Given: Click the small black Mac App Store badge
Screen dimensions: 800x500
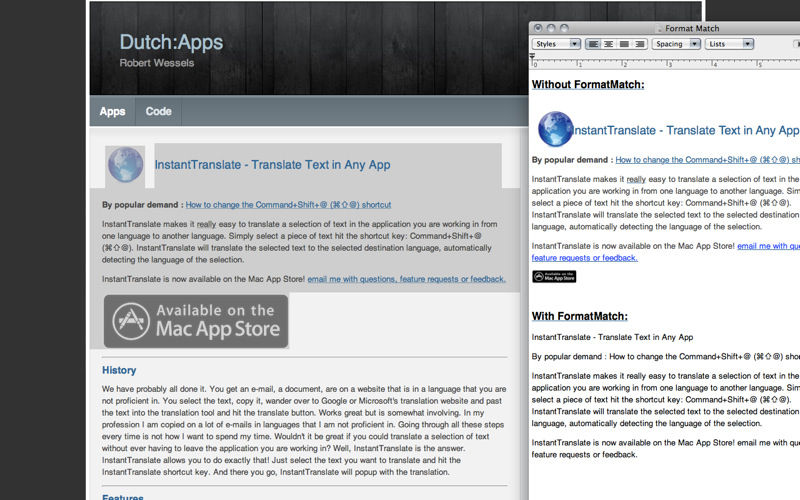Looking at the screenshot, I should point(554,277).
